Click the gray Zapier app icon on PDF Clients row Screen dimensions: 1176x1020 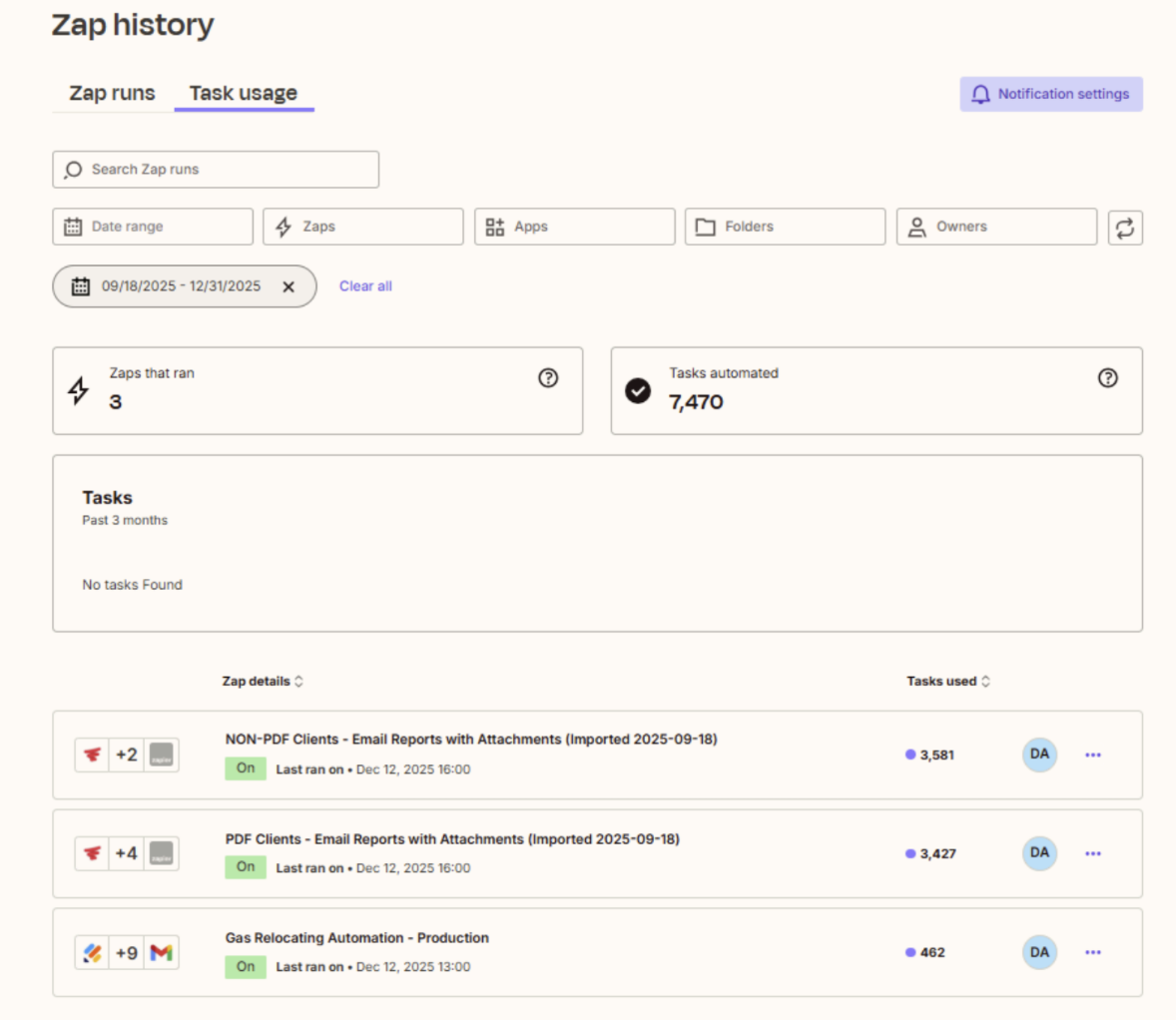tap(162, 853)
